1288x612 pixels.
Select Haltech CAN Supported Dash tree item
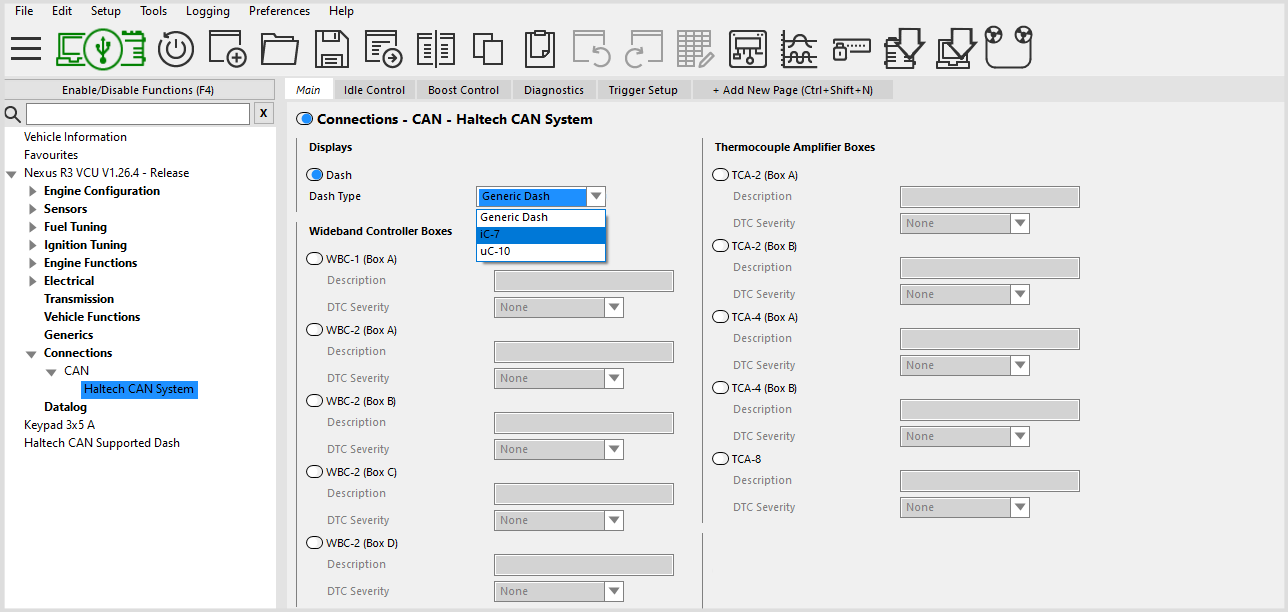pos(102,443)
